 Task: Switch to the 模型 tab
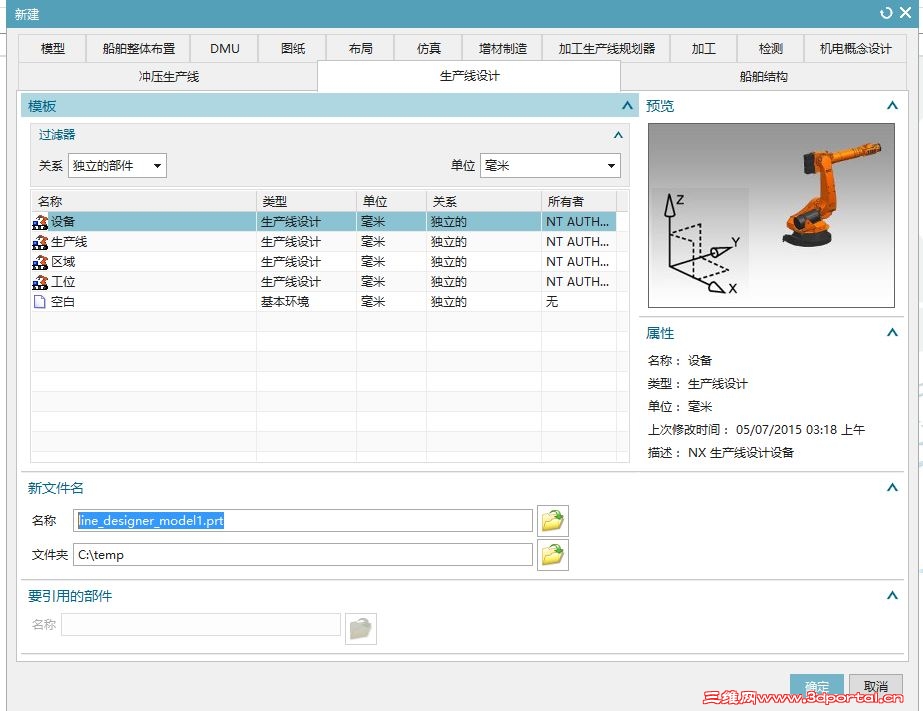tap(52, 48)
